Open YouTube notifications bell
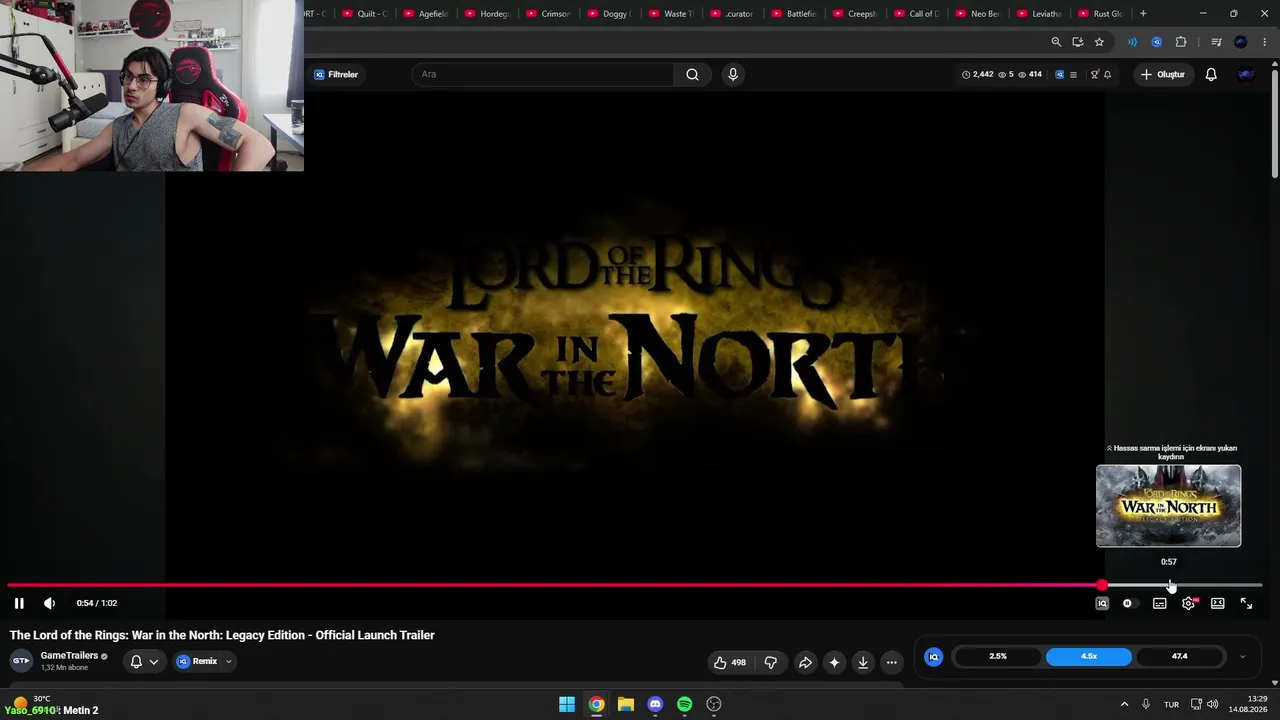Image resolution: width=1280 pixels, height=720 pixels. point(1211,74)
